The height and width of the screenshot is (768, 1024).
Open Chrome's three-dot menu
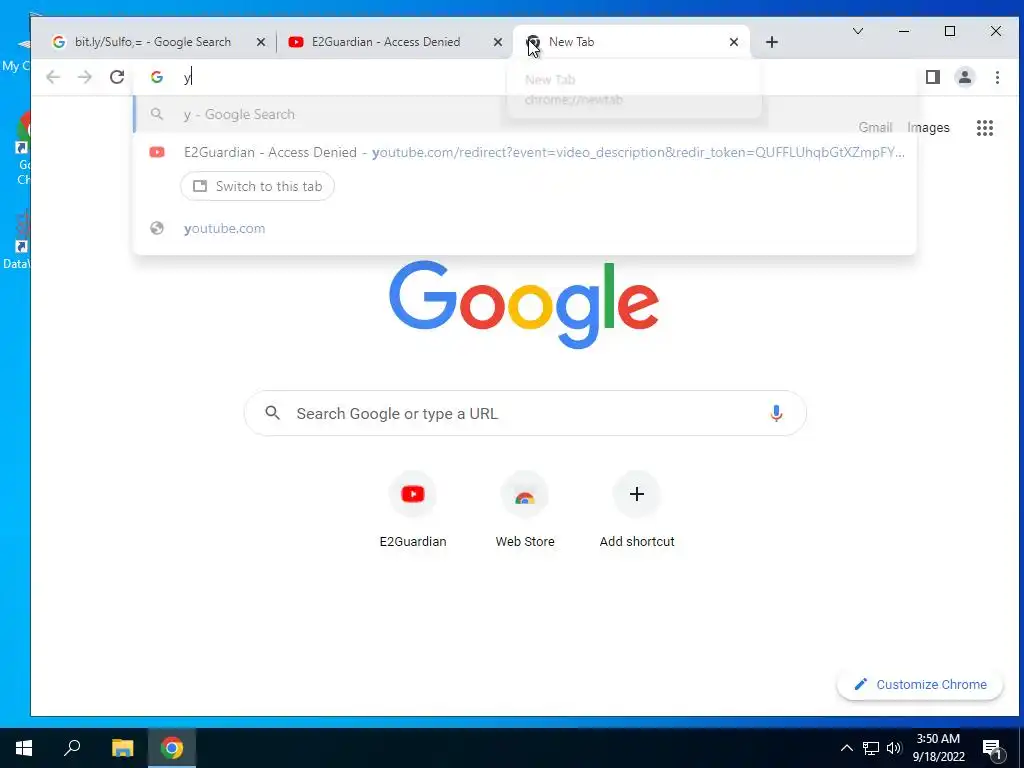click(x=997, y=77)
